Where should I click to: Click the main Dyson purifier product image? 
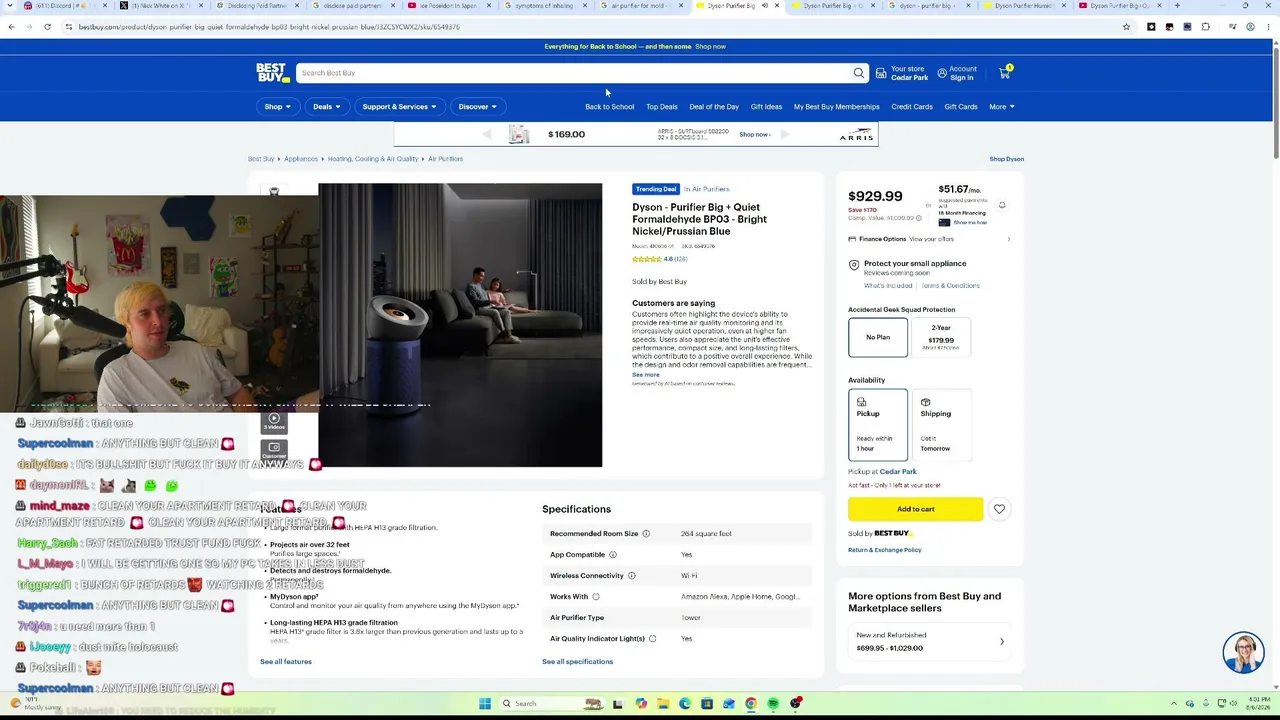[460, 325]
